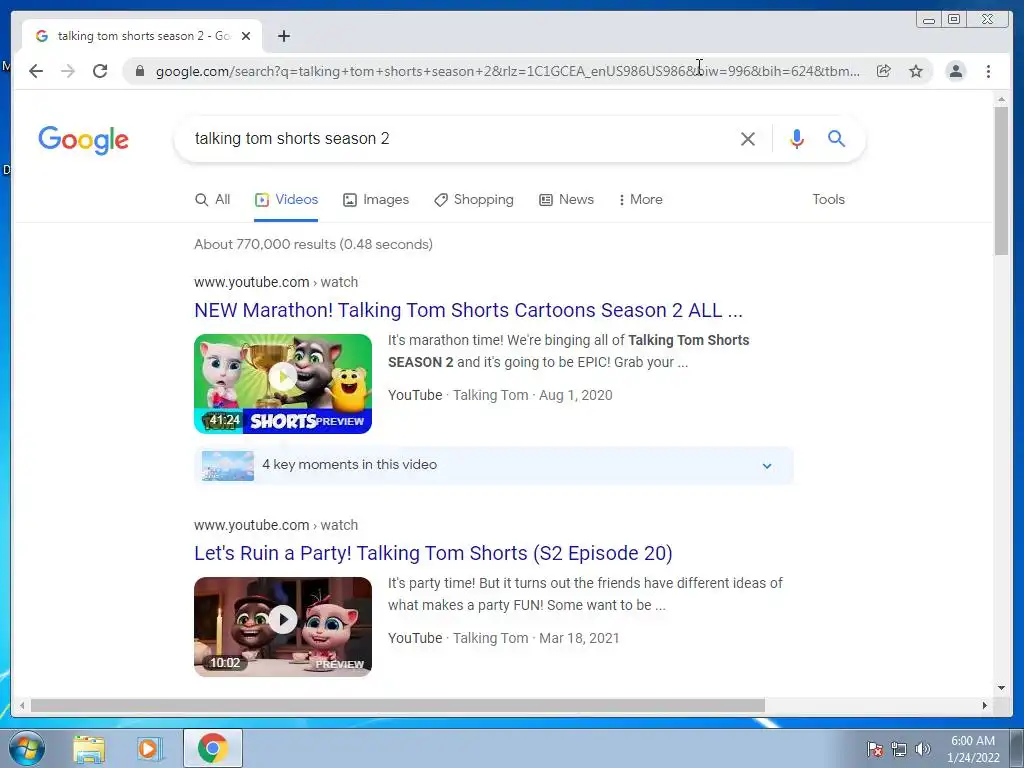Select the 'About 770,000 results' text
The height and width of the screenshot is (768, 1024).
[313, 244]
